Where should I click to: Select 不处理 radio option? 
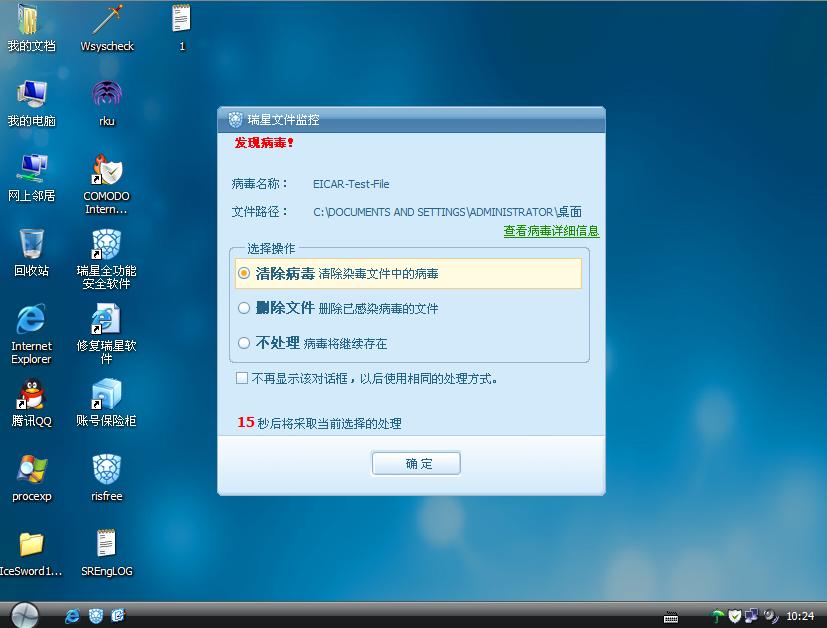click(244, 343)
